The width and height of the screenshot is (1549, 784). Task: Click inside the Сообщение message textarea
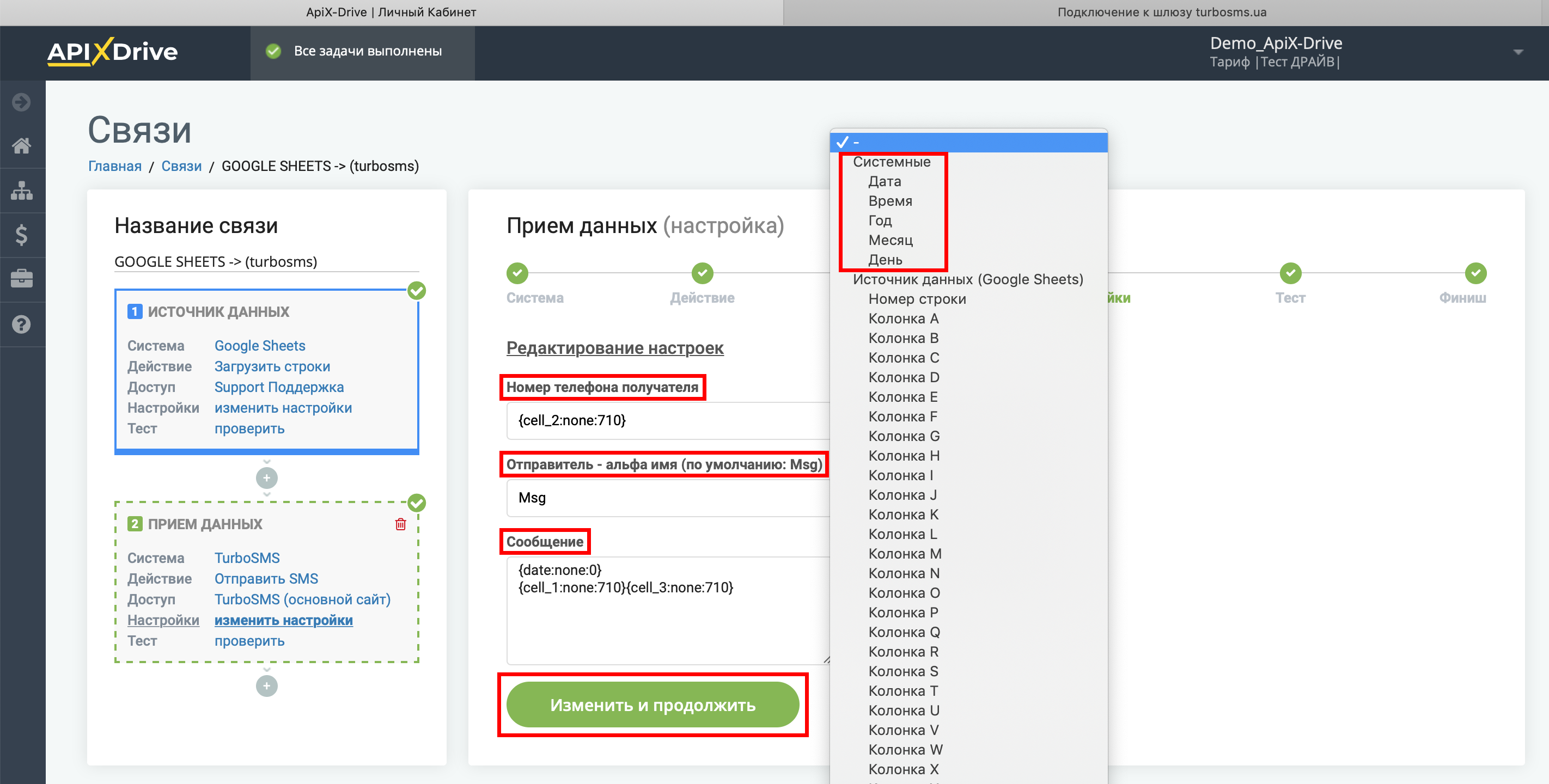tap(669, 611)
